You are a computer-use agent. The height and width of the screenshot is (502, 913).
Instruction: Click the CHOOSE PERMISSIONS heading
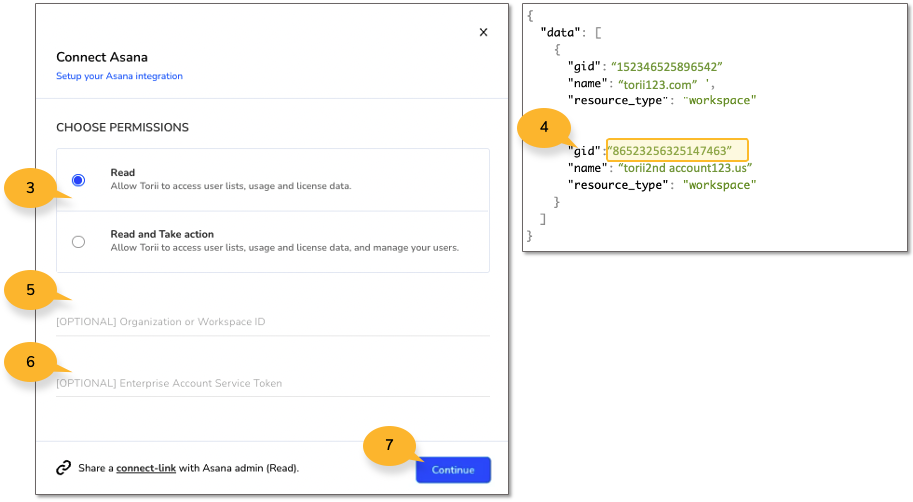click(122, 128)
